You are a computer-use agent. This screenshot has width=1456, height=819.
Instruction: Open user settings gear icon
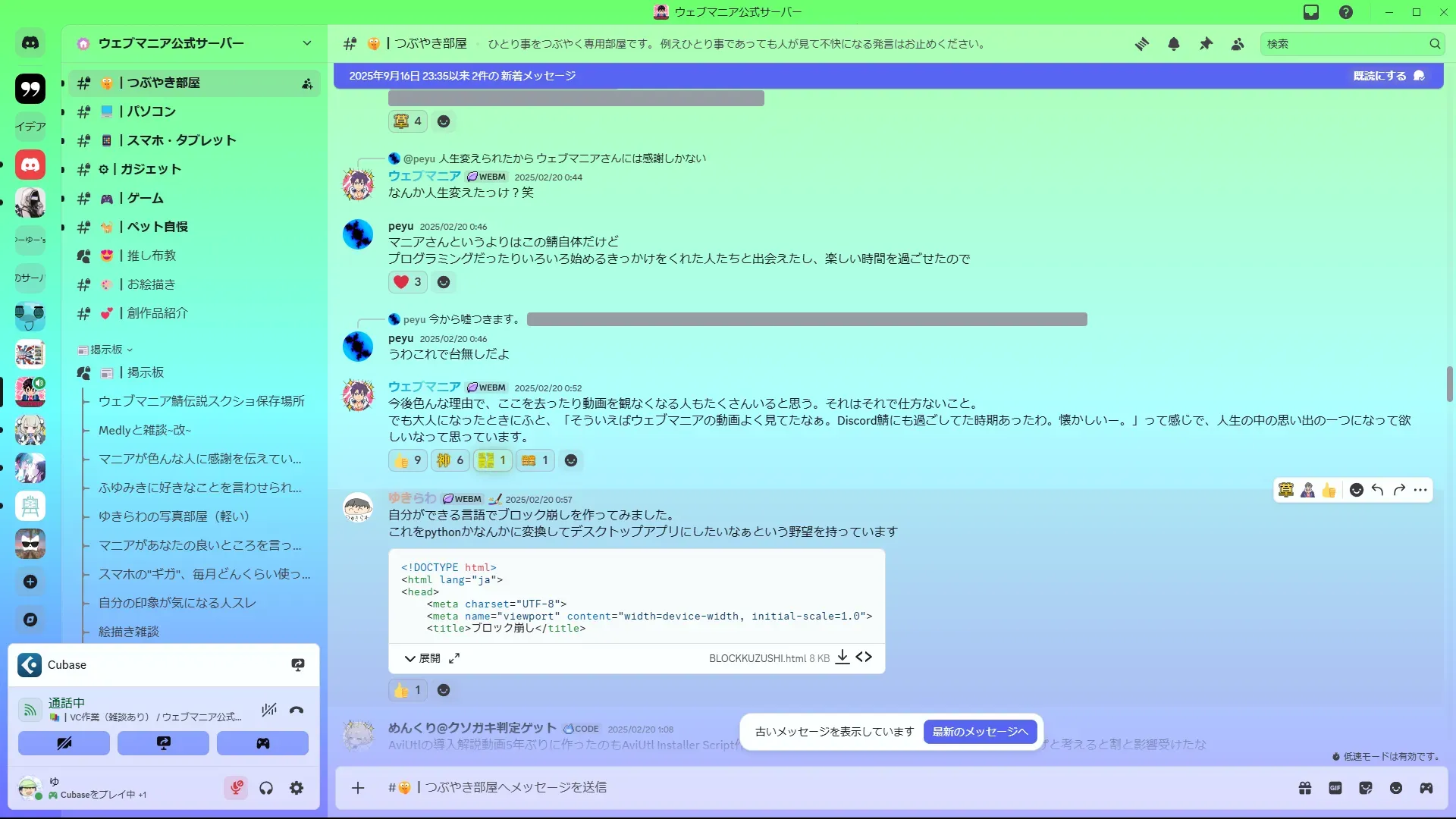tap(297, 788)
